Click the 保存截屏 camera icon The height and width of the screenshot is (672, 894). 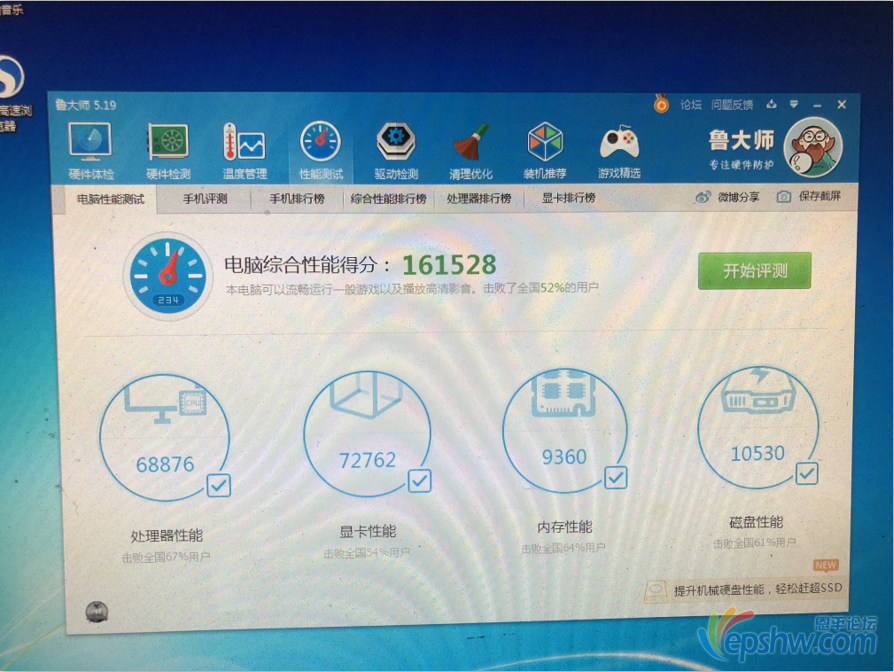pyautogui.click(x=784, y=197)
